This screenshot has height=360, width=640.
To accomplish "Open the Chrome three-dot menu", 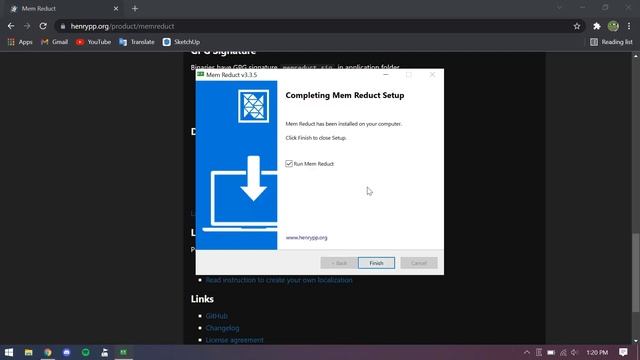I will tap(629, 26).
